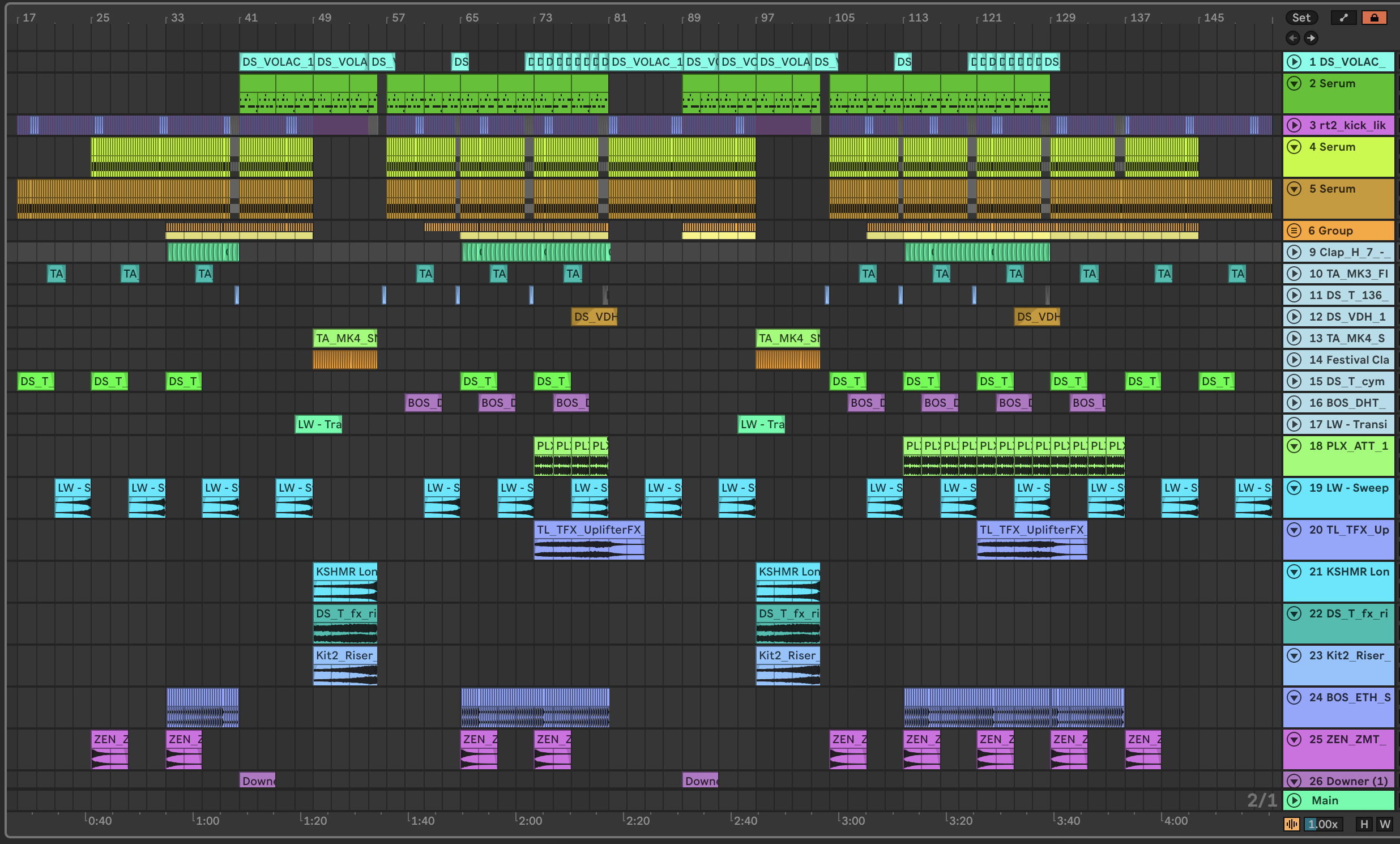Toggle the orange waveform optimize button

[x=1291, y=824]
